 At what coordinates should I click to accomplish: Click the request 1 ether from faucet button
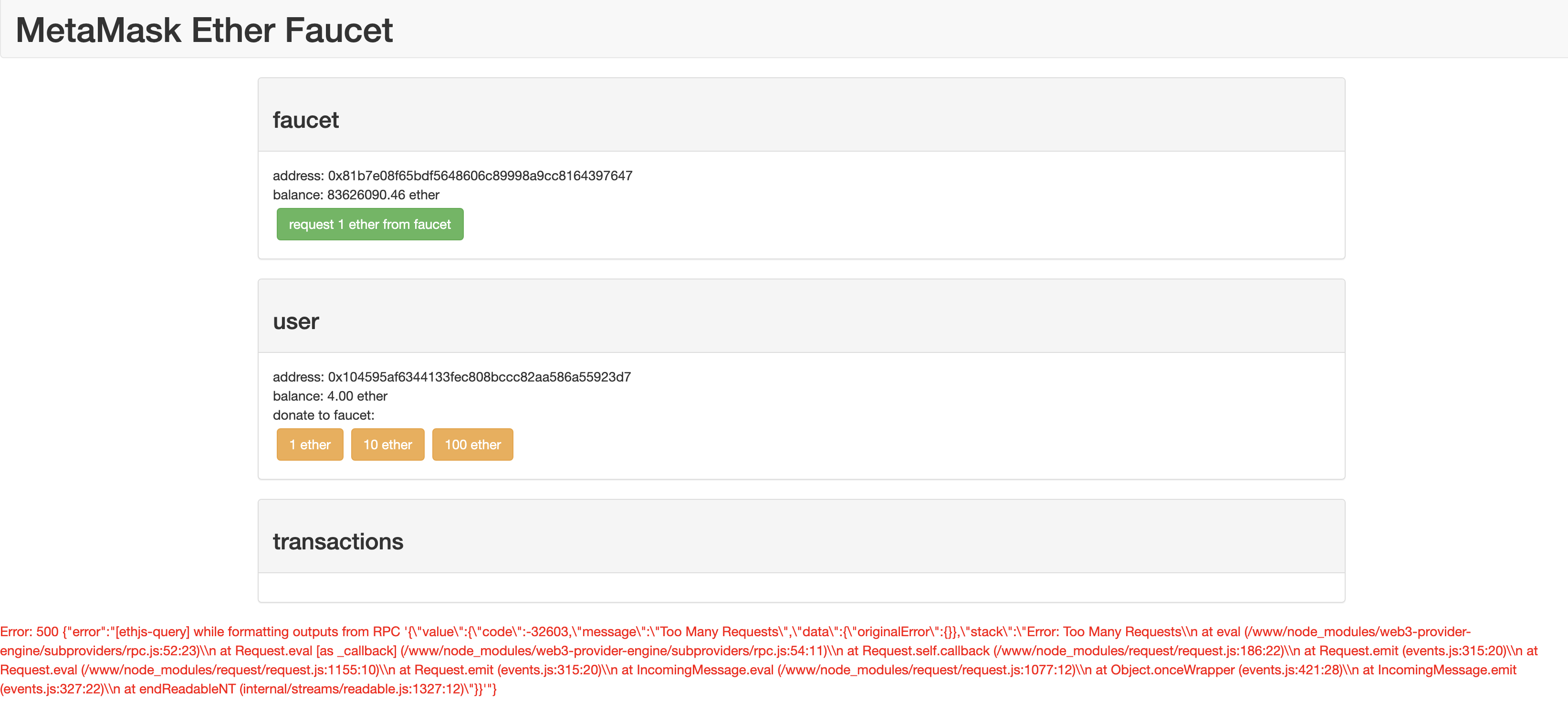[369, 225]
